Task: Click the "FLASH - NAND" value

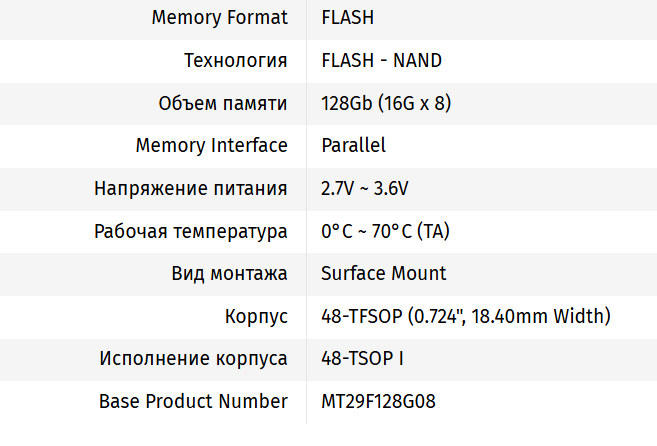Action: pos(381,61)
